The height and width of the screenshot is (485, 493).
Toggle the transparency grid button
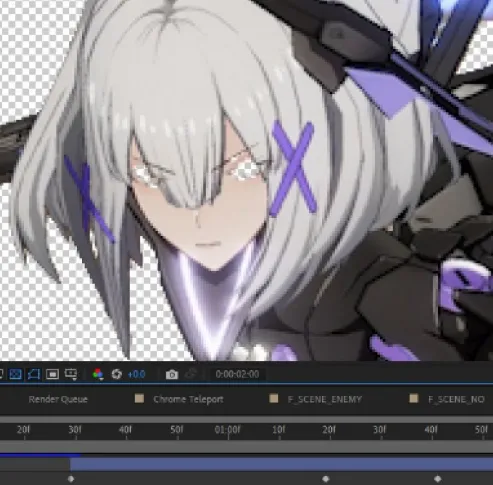pos(16,374)
